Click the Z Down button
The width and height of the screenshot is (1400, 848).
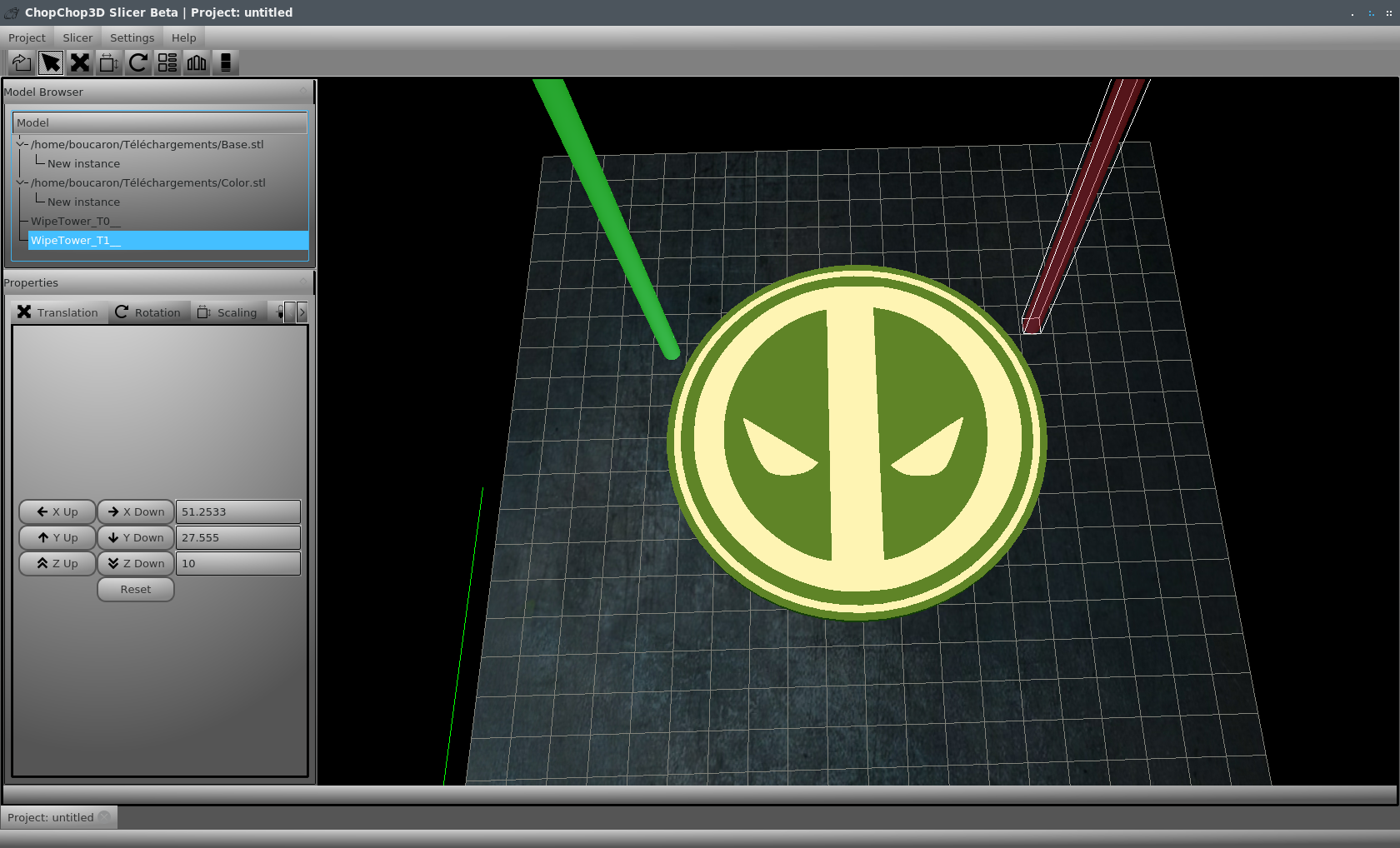pyautogui.click(x=136, y=563)
